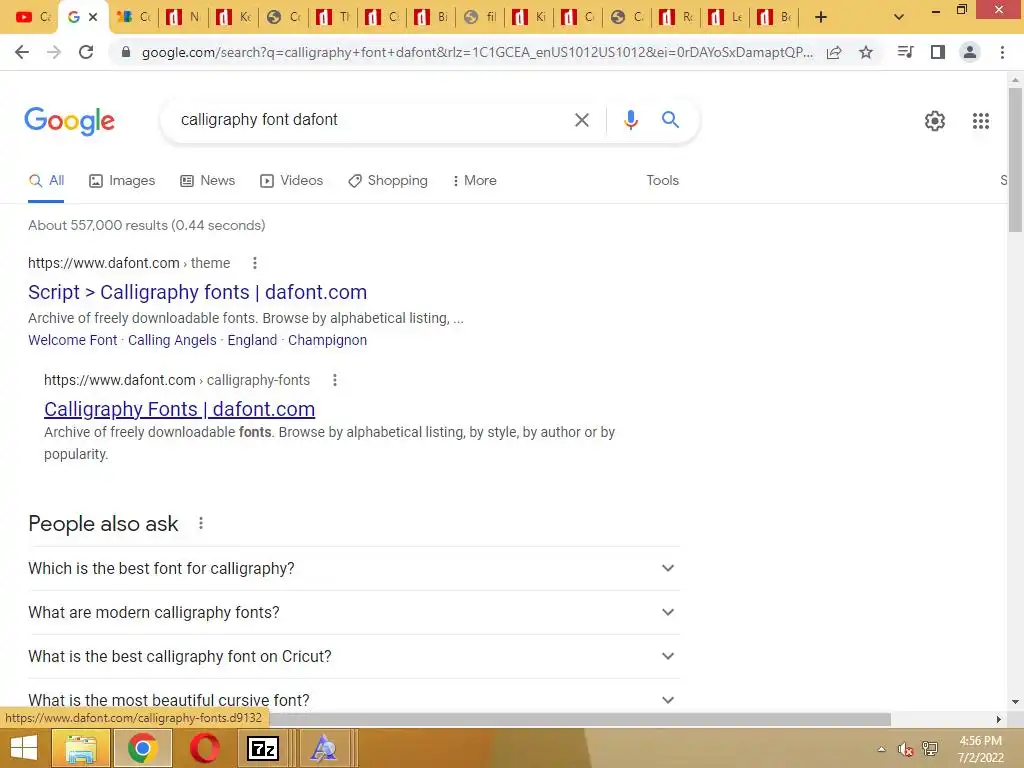This screenshot has width=1024, height=768.
Task: Search by voice microphone icon
Action: pyautogui.click(x=630, y=120)
